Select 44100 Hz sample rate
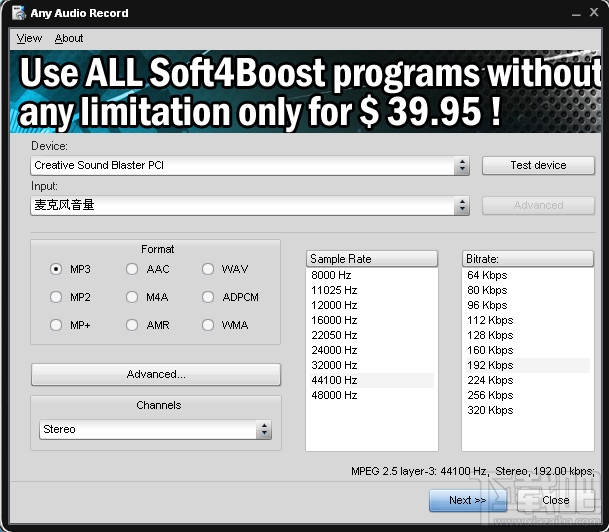This screenshot has height=532, width=609. (372, 380)
